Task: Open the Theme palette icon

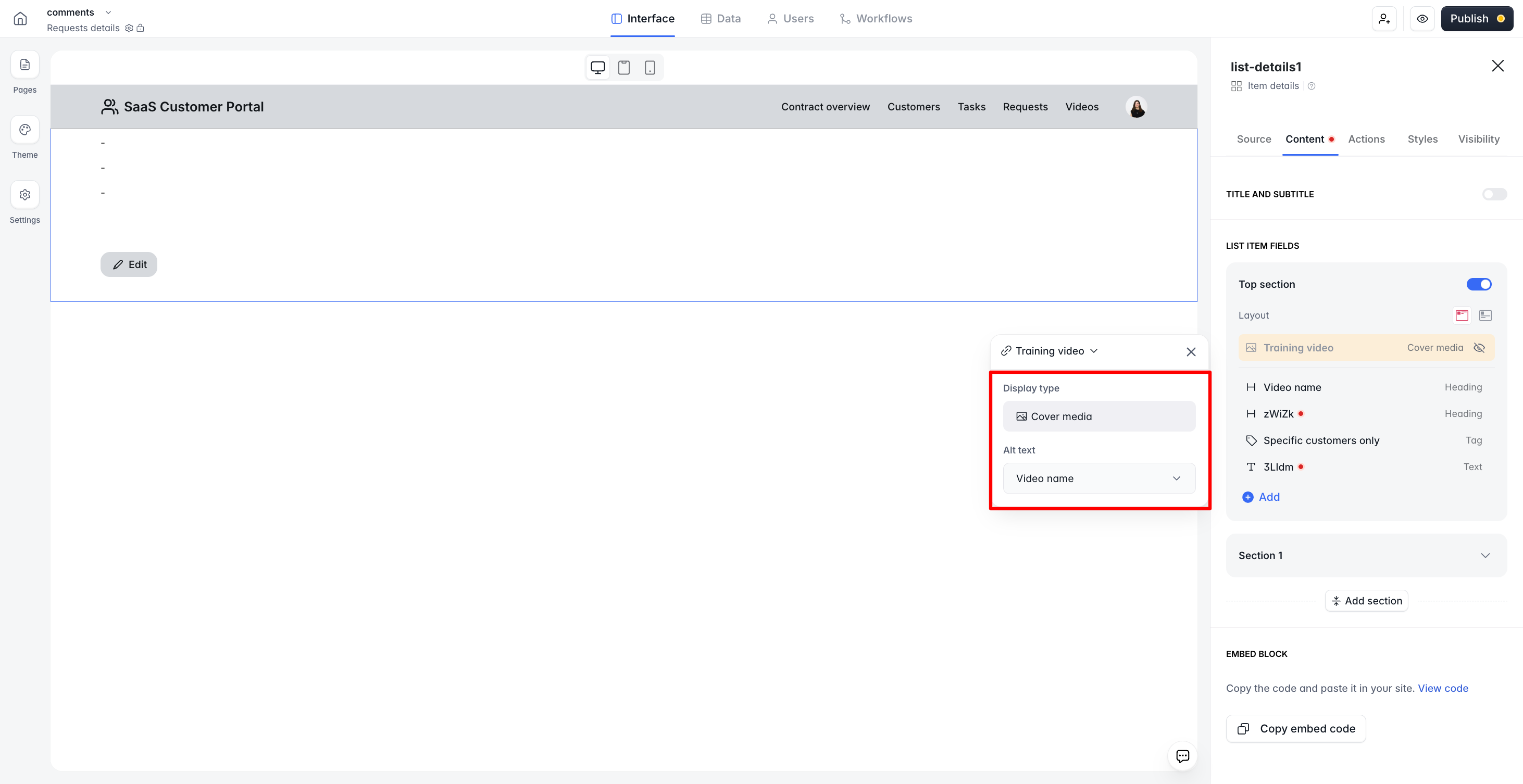Action: (x=25, y=130)
